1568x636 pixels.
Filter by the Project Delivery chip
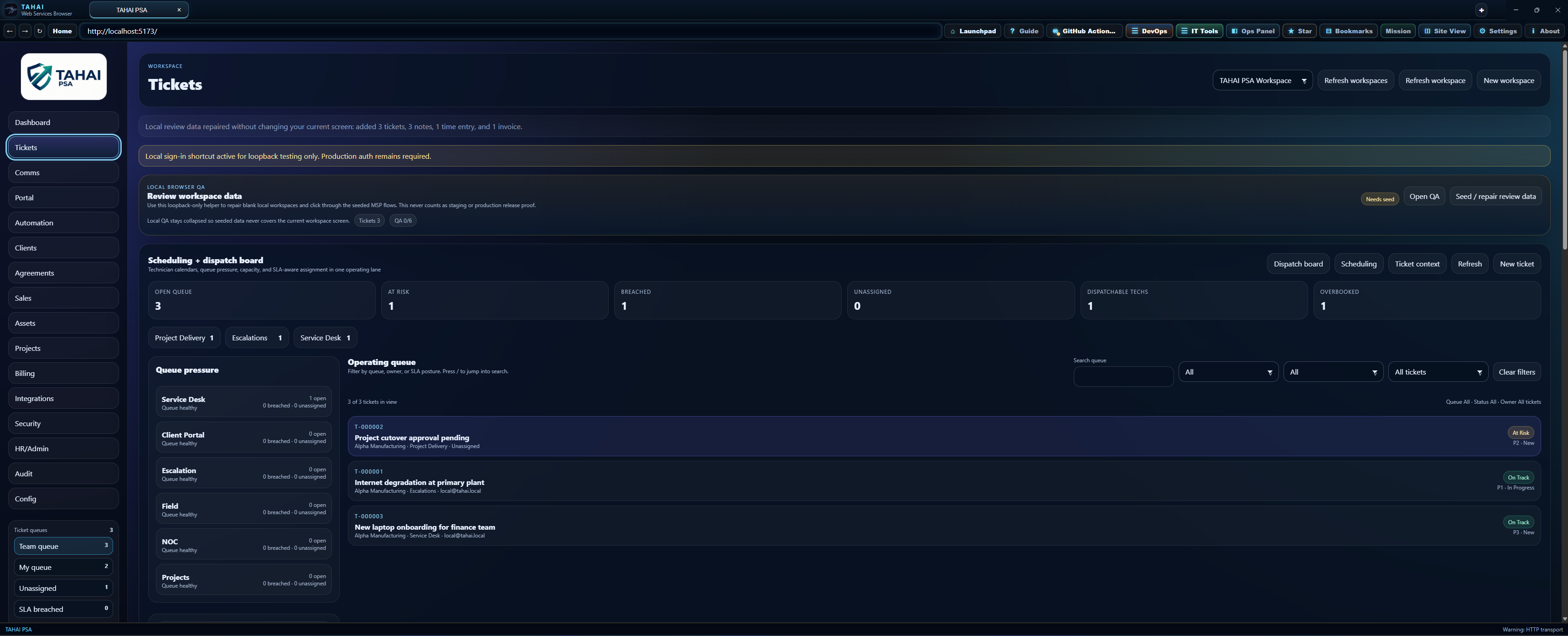pos(184,338)
